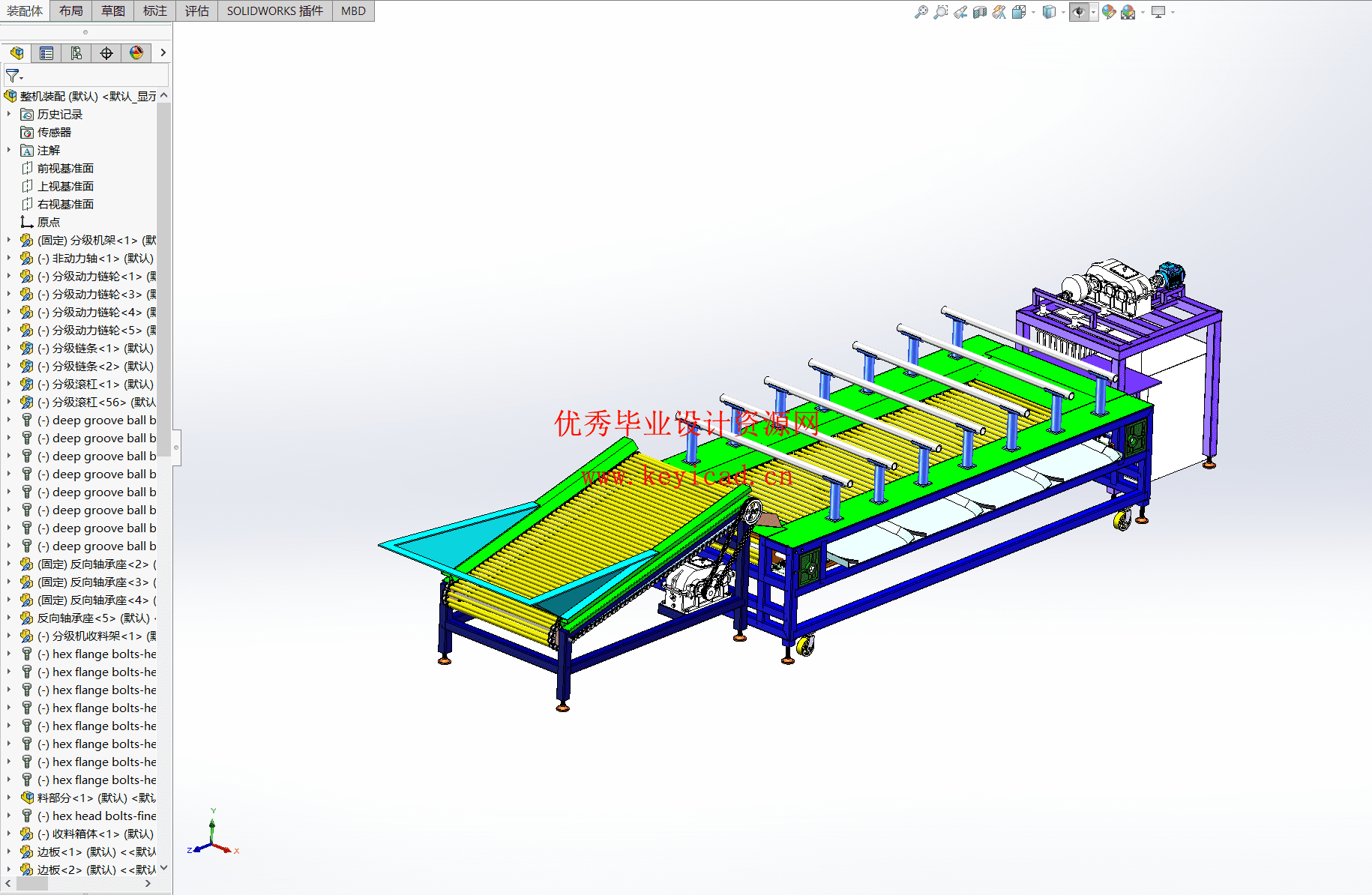Screen dimensions: 1372x895
Task: Switch to the 草图 tab
Action: tap(113, 10)
